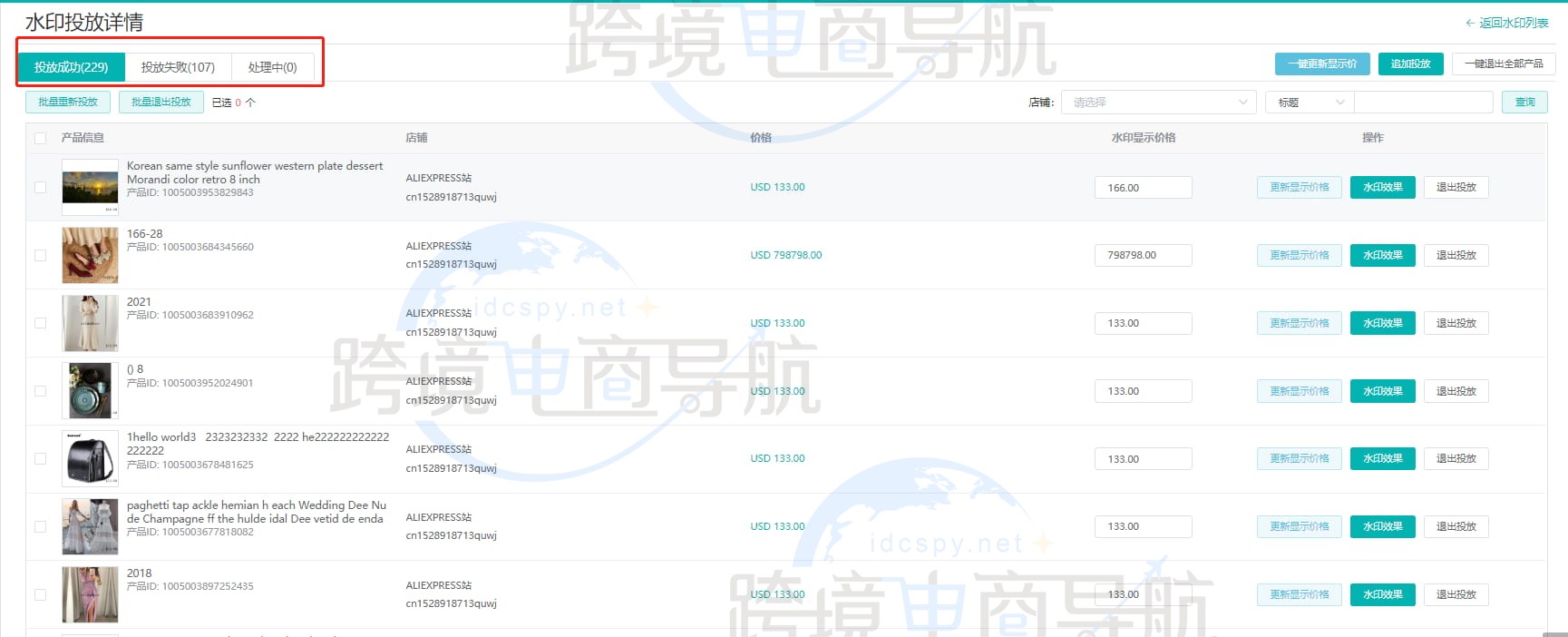Image resolution: width=1568 pixels, height=637 pixels.
Task: Expand the 店铺 store dropdown
Action: (1158, 103)
